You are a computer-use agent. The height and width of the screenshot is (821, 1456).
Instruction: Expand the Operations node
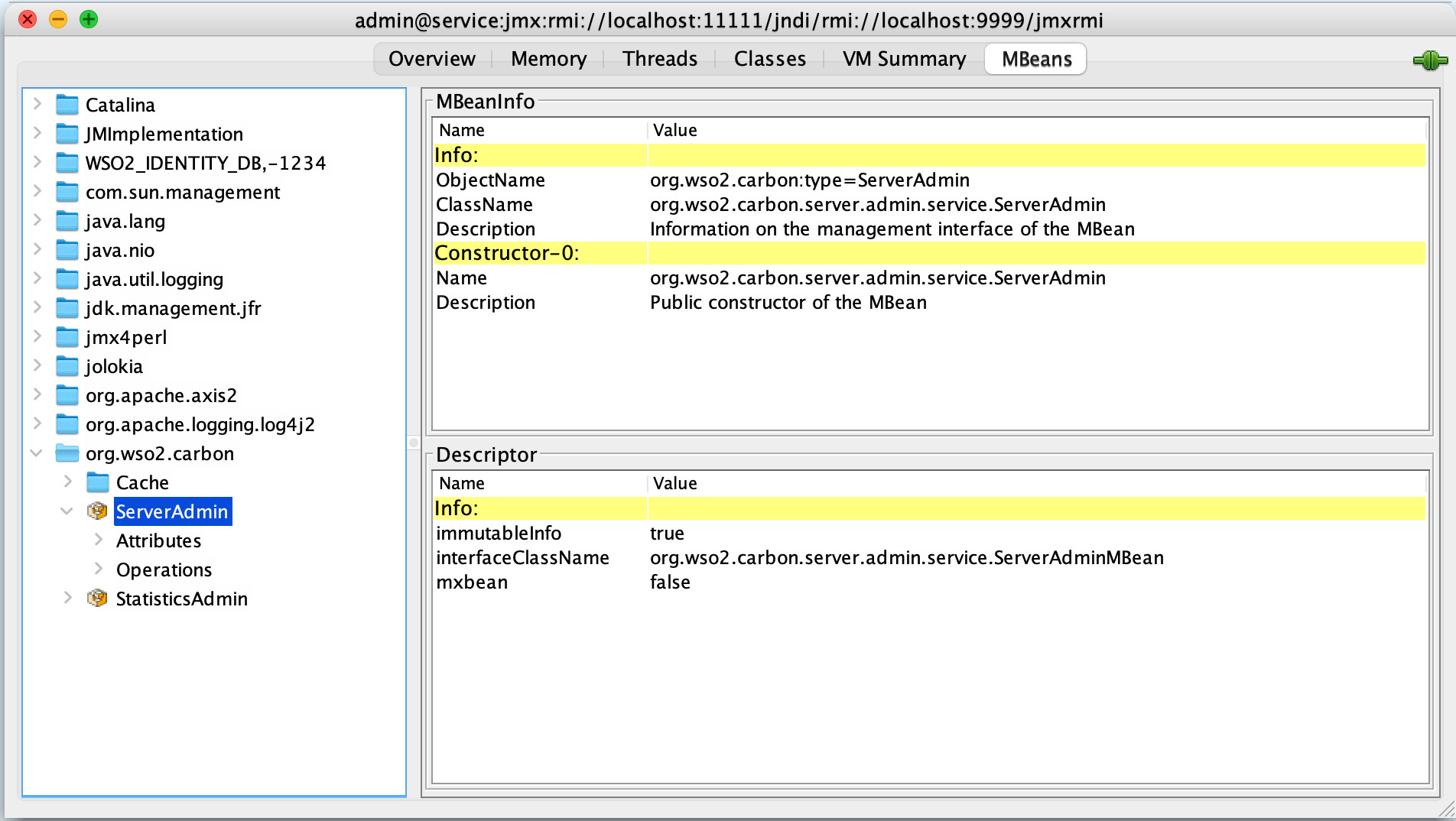(x=98, y=569)
